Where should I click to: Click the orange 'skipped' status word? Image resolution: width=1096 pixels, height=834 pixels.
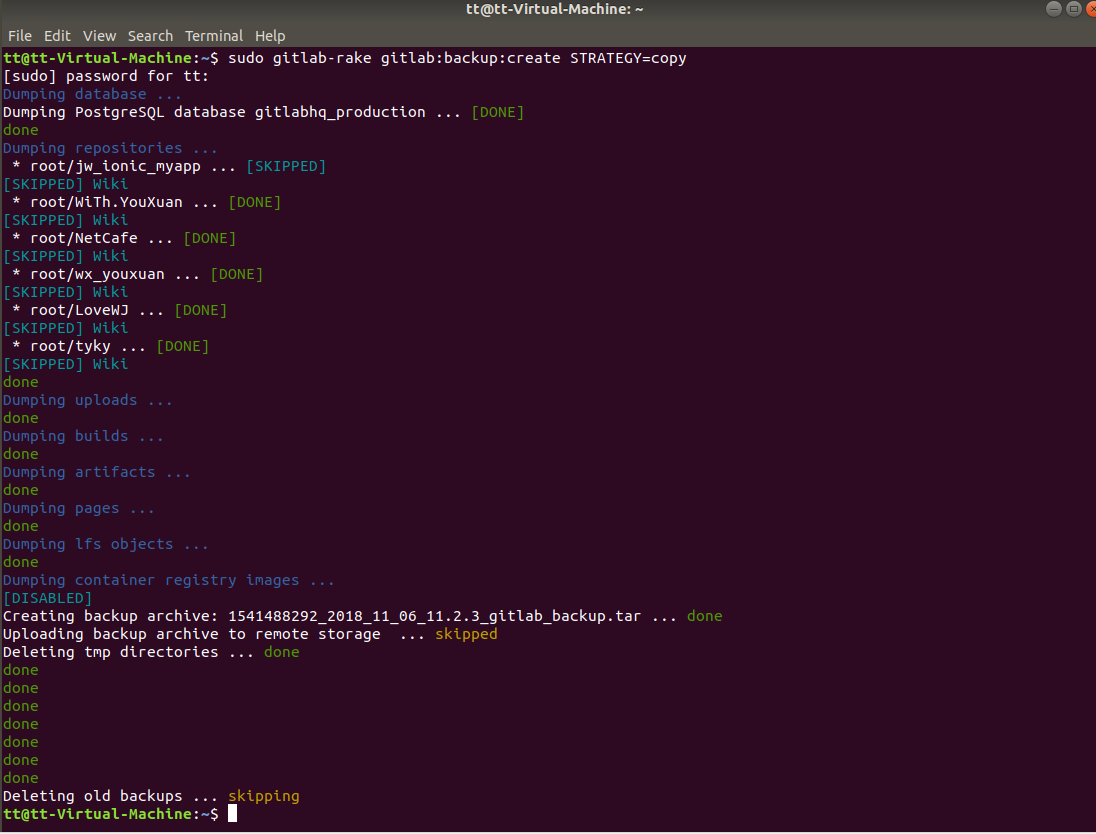466,634
